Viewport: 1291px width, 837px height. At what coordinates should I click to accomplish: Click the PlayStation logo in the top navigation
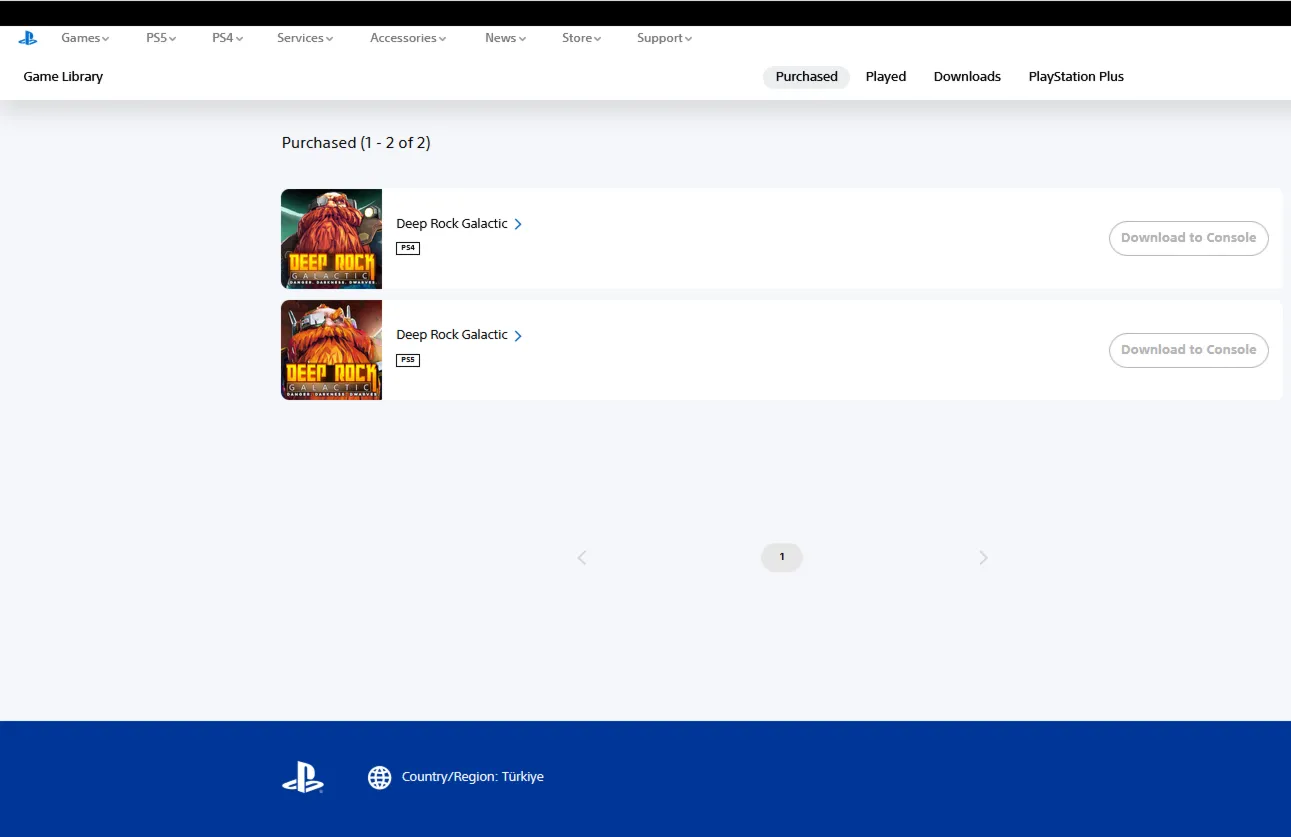(28, 38)
